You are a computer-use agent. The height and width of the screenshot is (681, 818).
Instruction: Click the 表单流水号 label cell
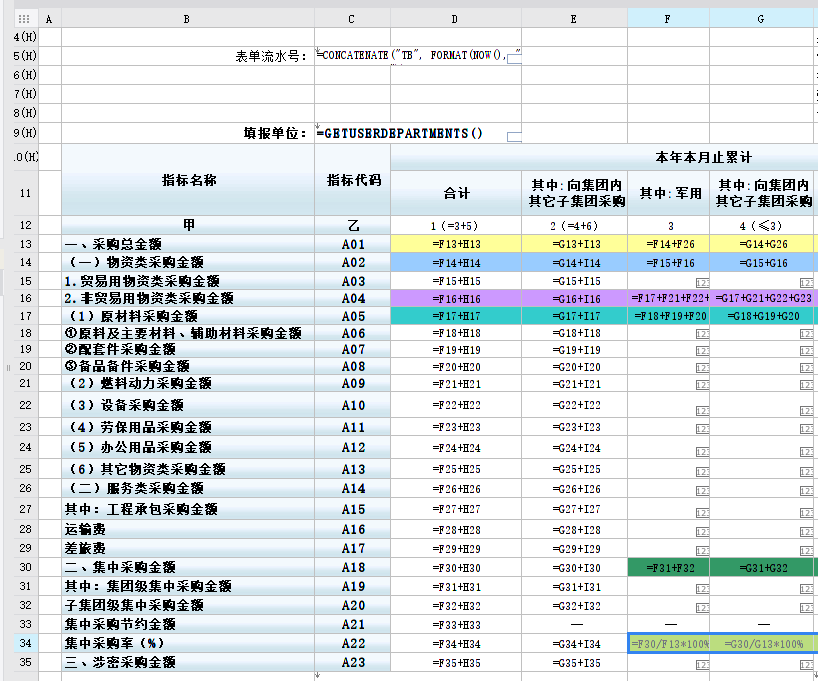pos(188,56)
